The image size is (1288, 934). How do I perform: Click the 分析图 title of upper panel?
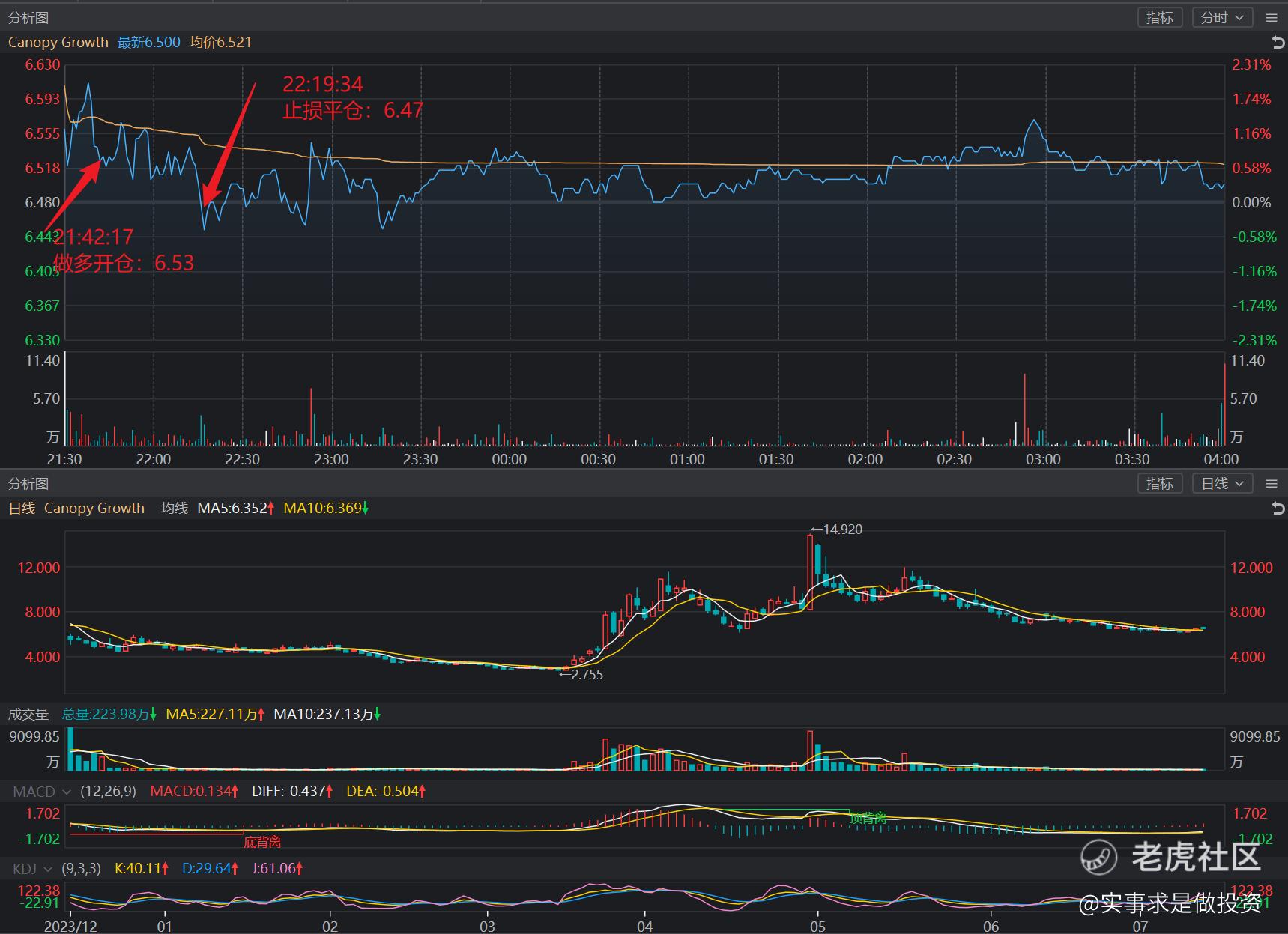(x=28, y=18)
